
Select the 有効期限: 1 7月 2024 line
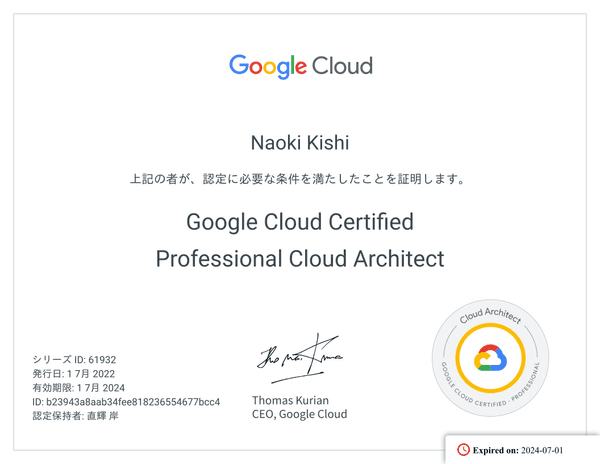click(78, 388)
